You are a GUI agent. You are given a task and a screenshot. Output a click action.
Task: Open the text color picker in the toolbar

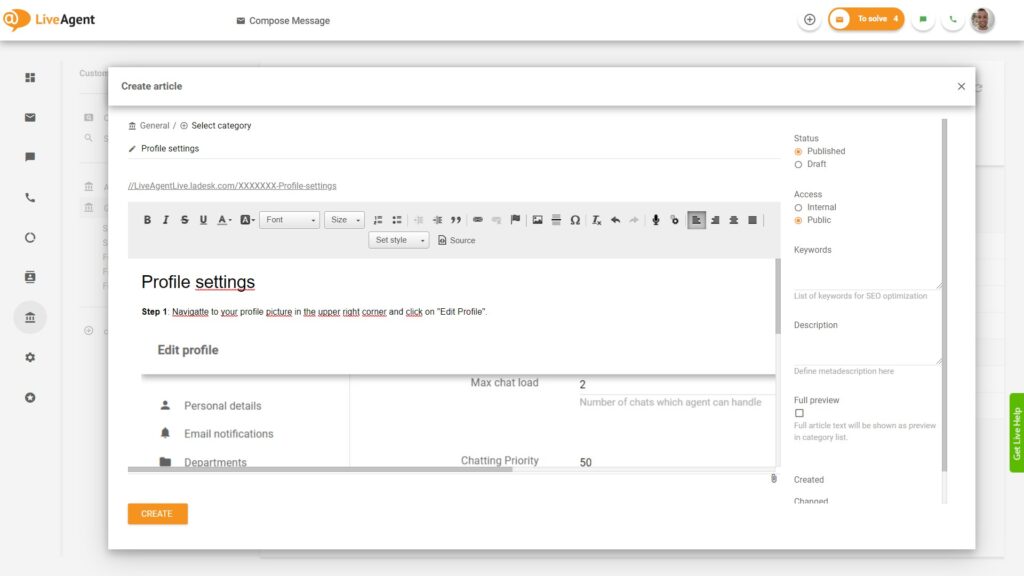click(x=224, y=220)
